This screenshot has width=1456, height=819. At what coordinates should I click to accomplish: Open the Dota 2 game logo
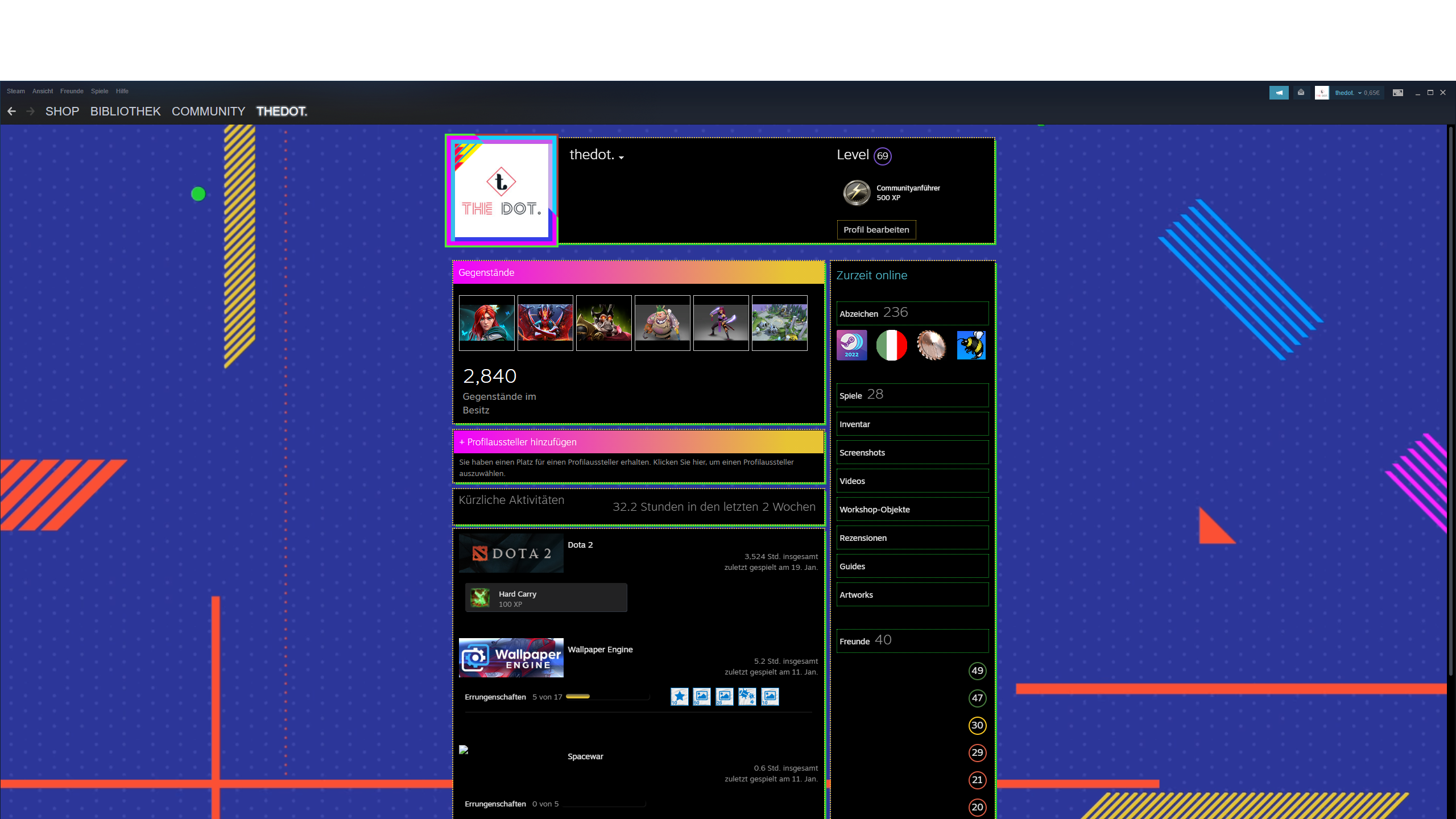(x=511, y=553)
